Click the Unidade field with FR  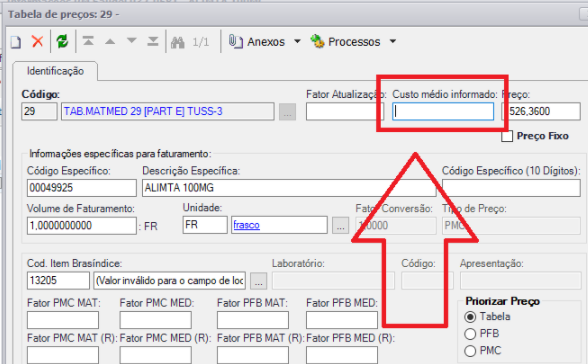[x=205, y=225]
